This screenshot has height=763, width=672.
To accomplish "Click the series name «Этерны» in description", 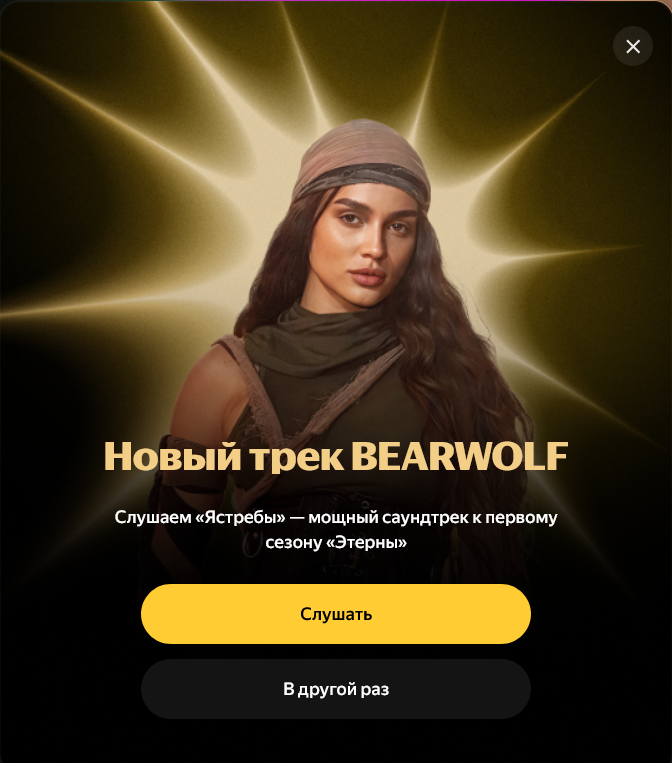I will click(x=365, y=542).
